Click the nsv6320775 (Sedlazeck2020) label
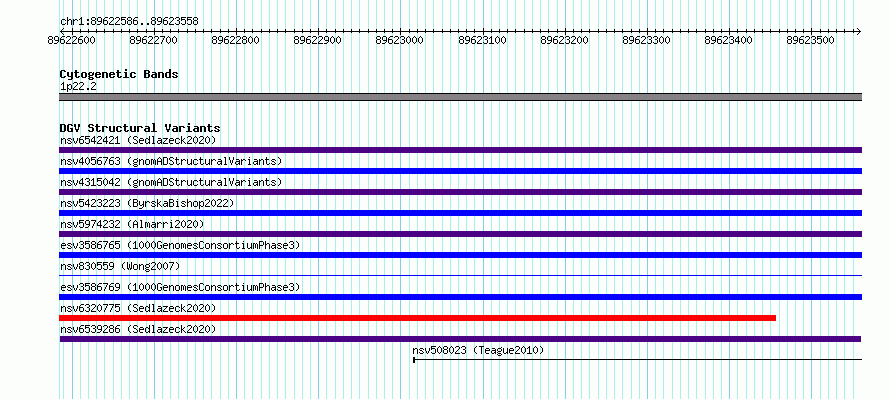This screenshot has height=399, width=890. pyautogui.click(x=138, y=308)
